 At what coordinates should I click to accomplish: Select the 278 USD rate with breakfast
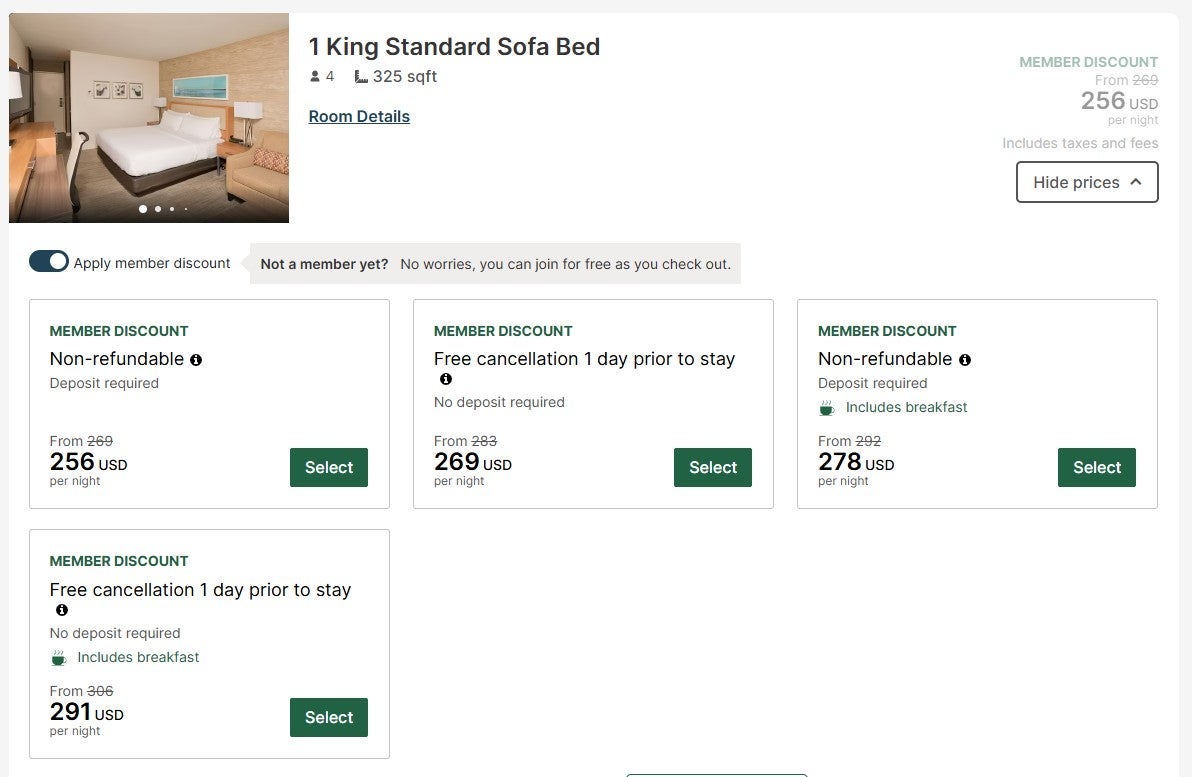point(1096,467)
